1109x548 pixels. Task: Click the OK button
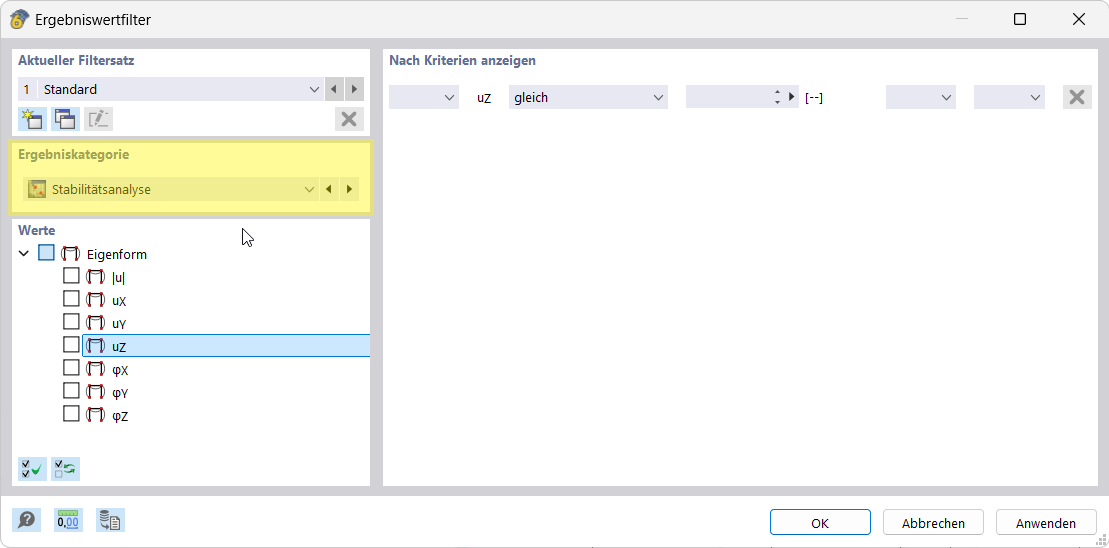click(820, 522)
